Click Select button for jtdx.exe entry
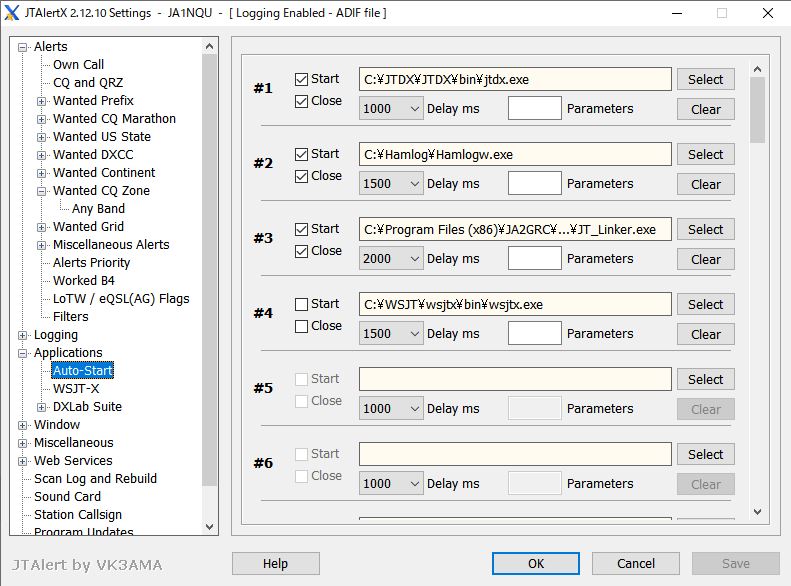791x586 pixels. 705,80
